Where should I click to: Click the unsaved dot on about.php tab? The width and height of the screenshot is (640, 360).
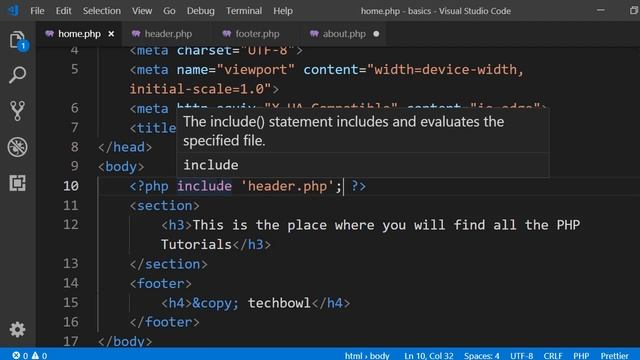376,34
